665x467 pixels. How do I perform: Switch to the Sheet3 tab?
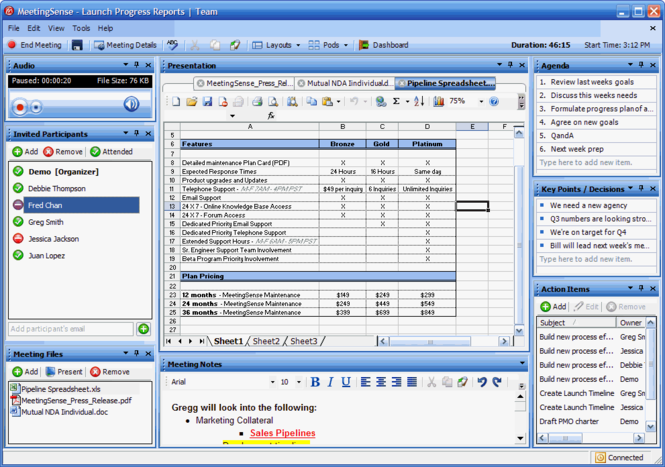[x=304, y=341]
